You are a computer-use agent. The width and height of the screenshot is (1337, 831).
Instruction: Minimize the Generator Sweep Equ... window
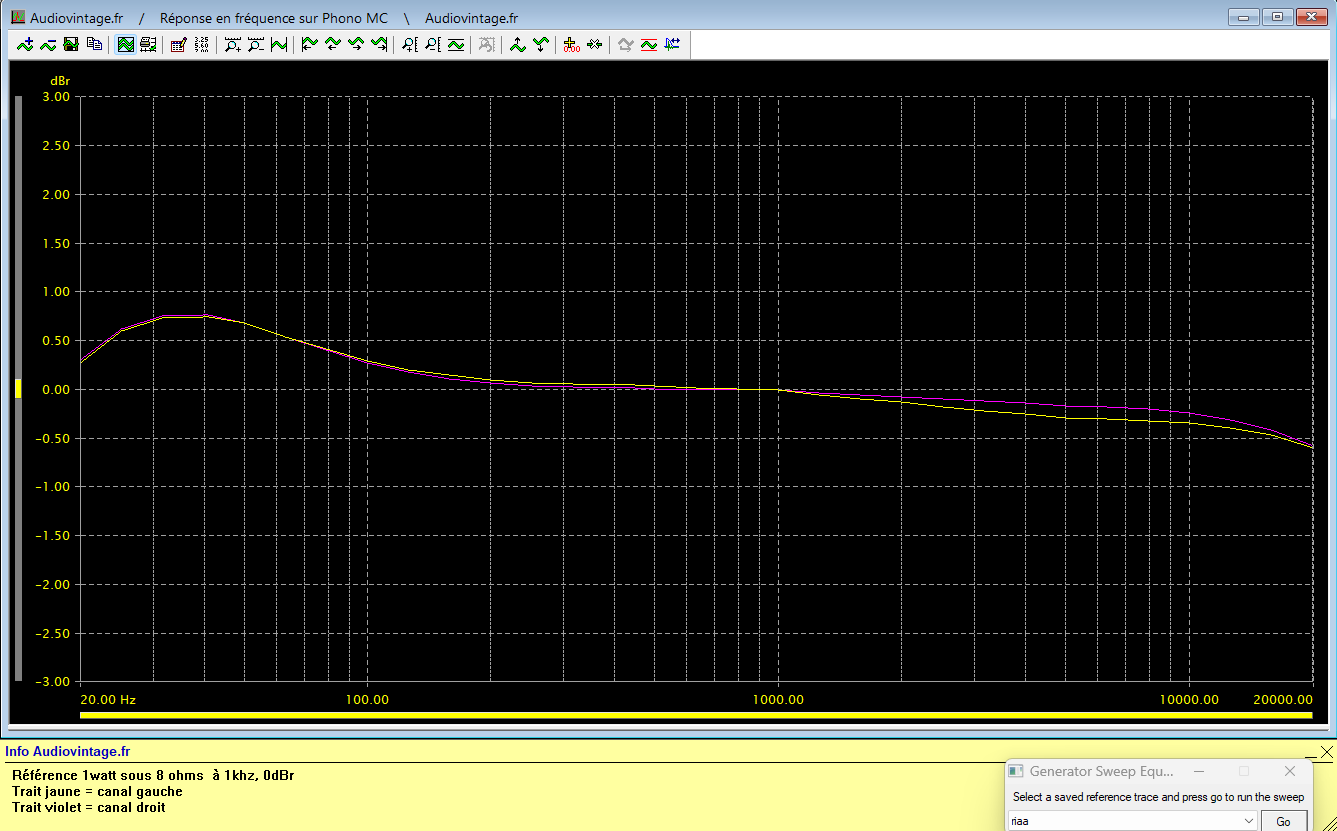pyautogui.click(x=1200, y=771)
